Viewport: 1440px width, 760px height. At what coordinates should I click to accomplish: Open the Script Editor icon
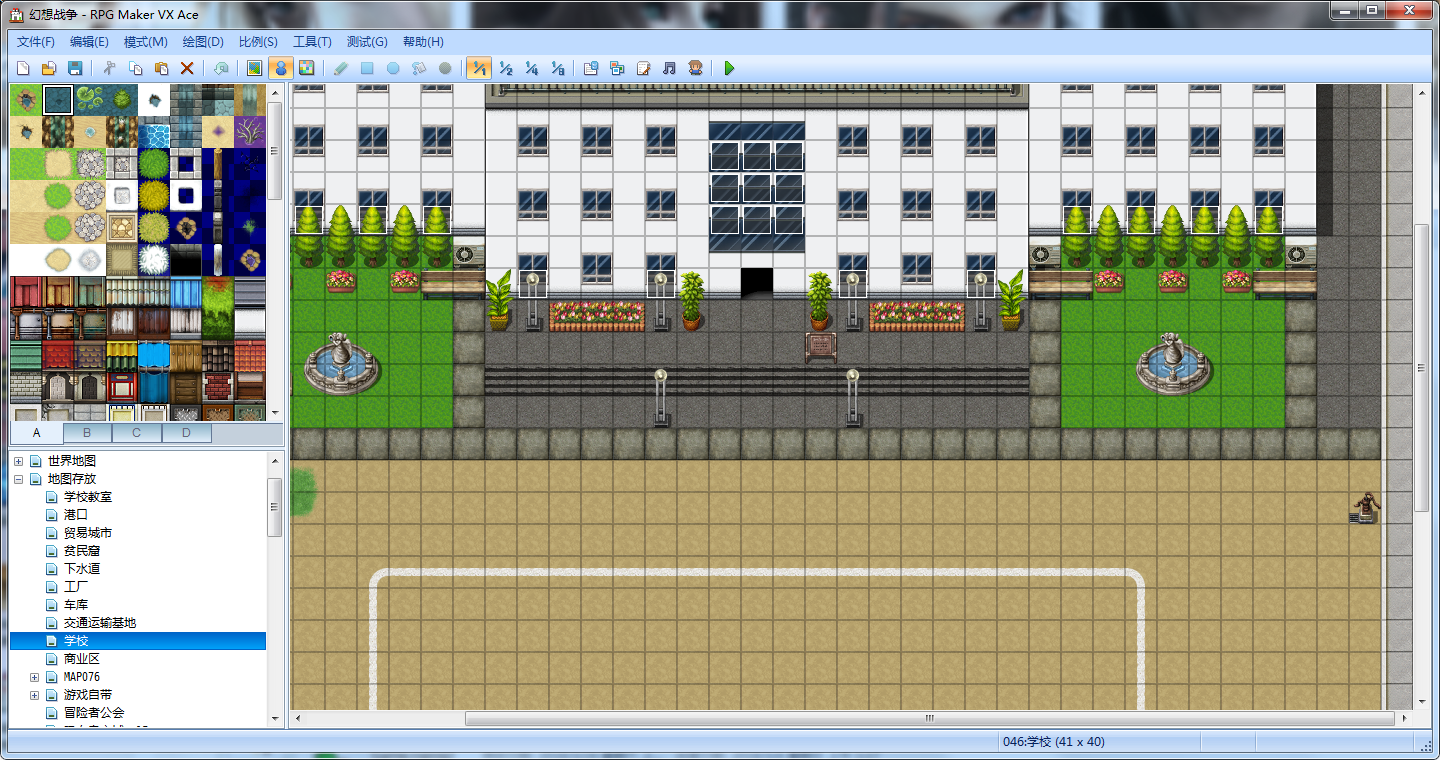643,68
